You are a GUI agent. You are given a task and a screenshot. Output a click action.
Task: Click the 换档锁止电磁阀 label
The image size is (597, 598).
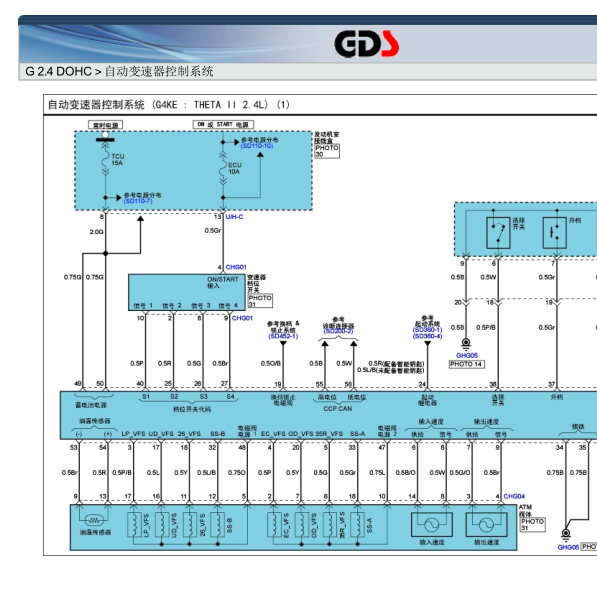click(283, 400)
